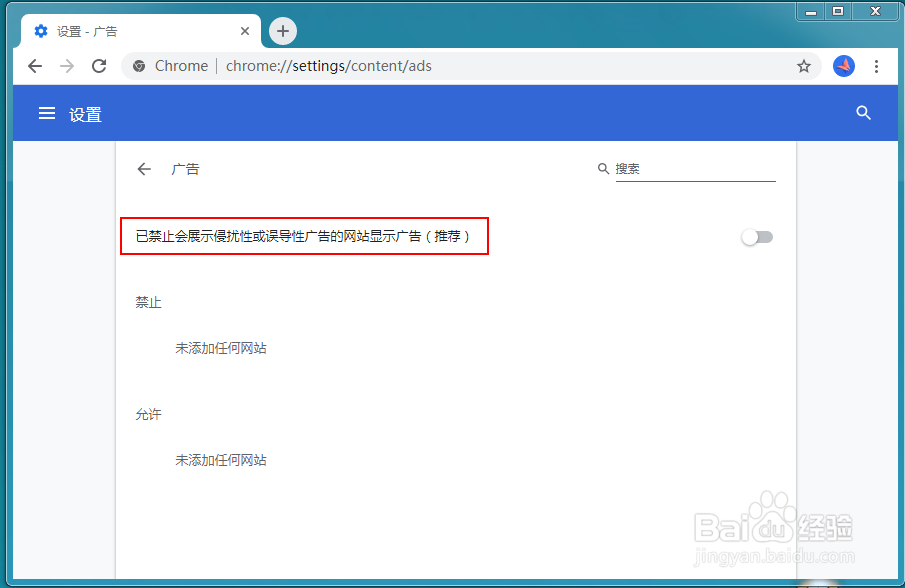The image size is (905, 588).
Task: Click the 已禁止会展示侵扰性 ads setting label
Action: (303, 236)
